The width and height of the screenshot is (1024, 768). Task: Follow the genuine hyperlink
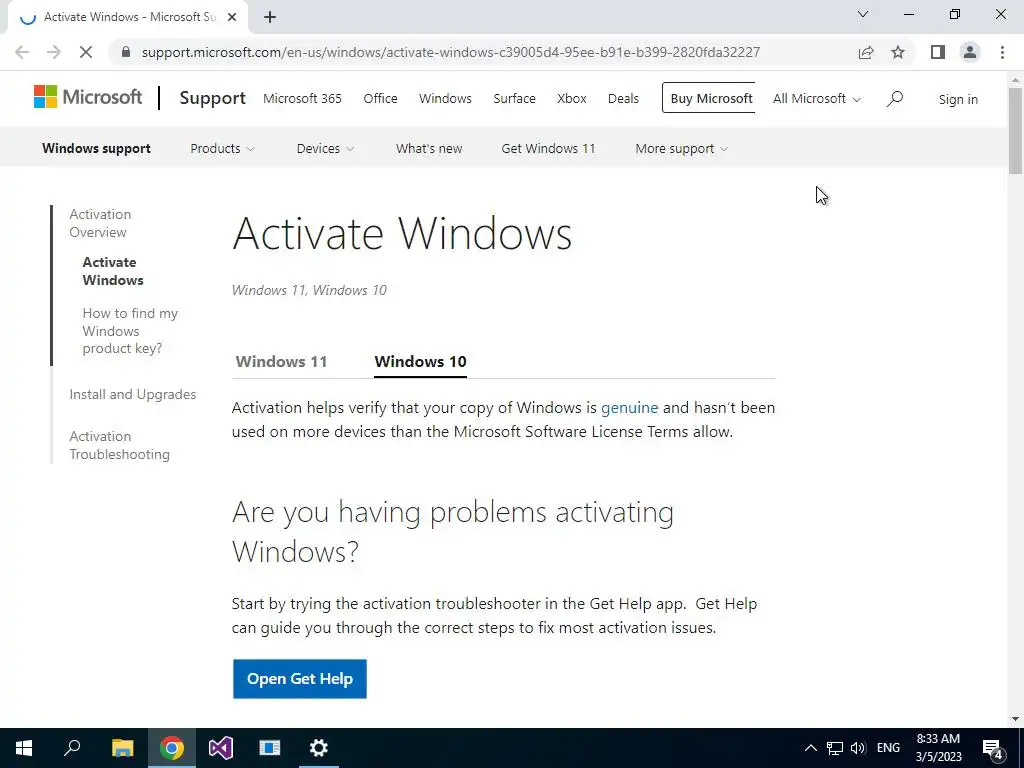coord(630,408)
